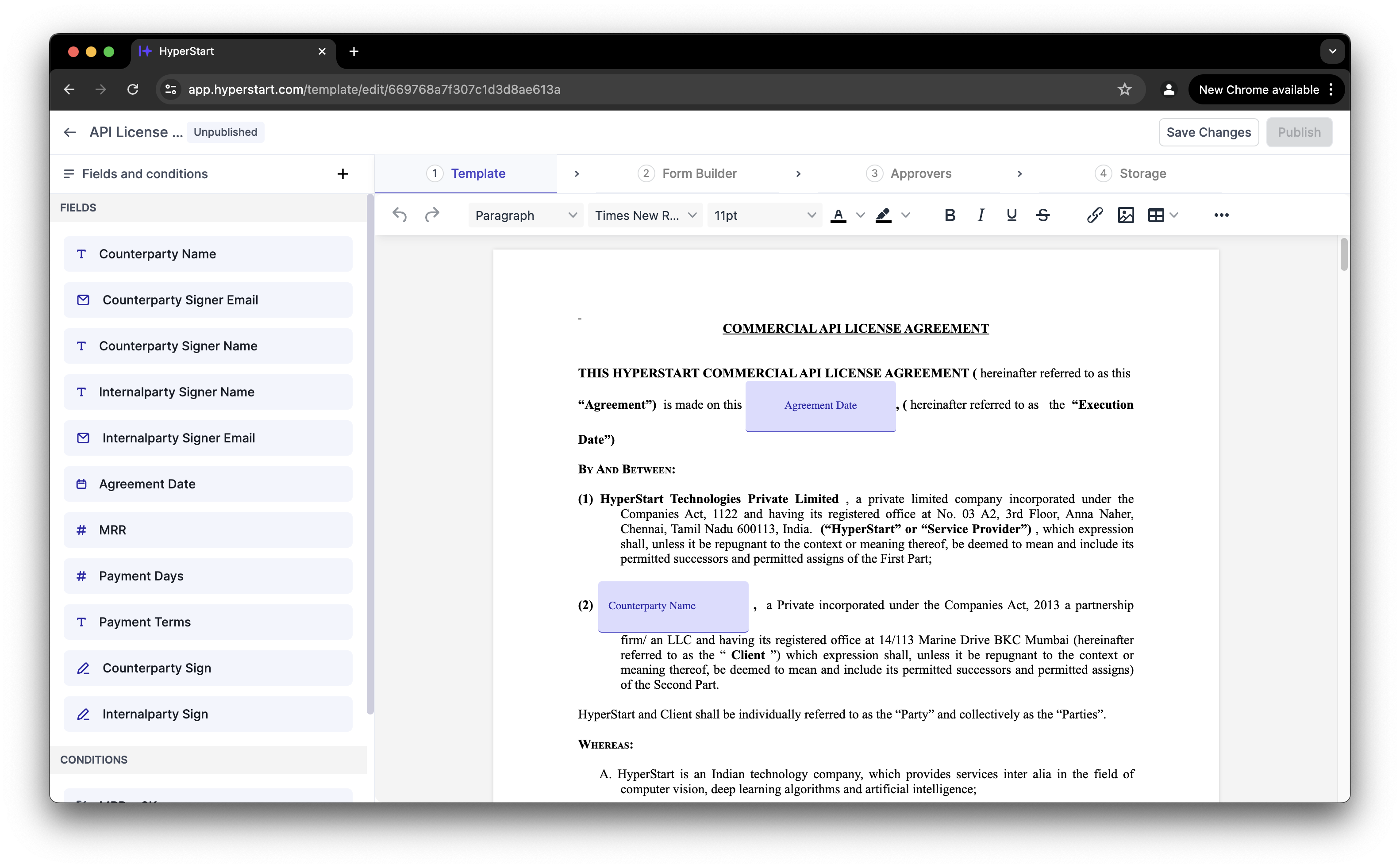Insert an image using the image icon

coord(1126,215)
